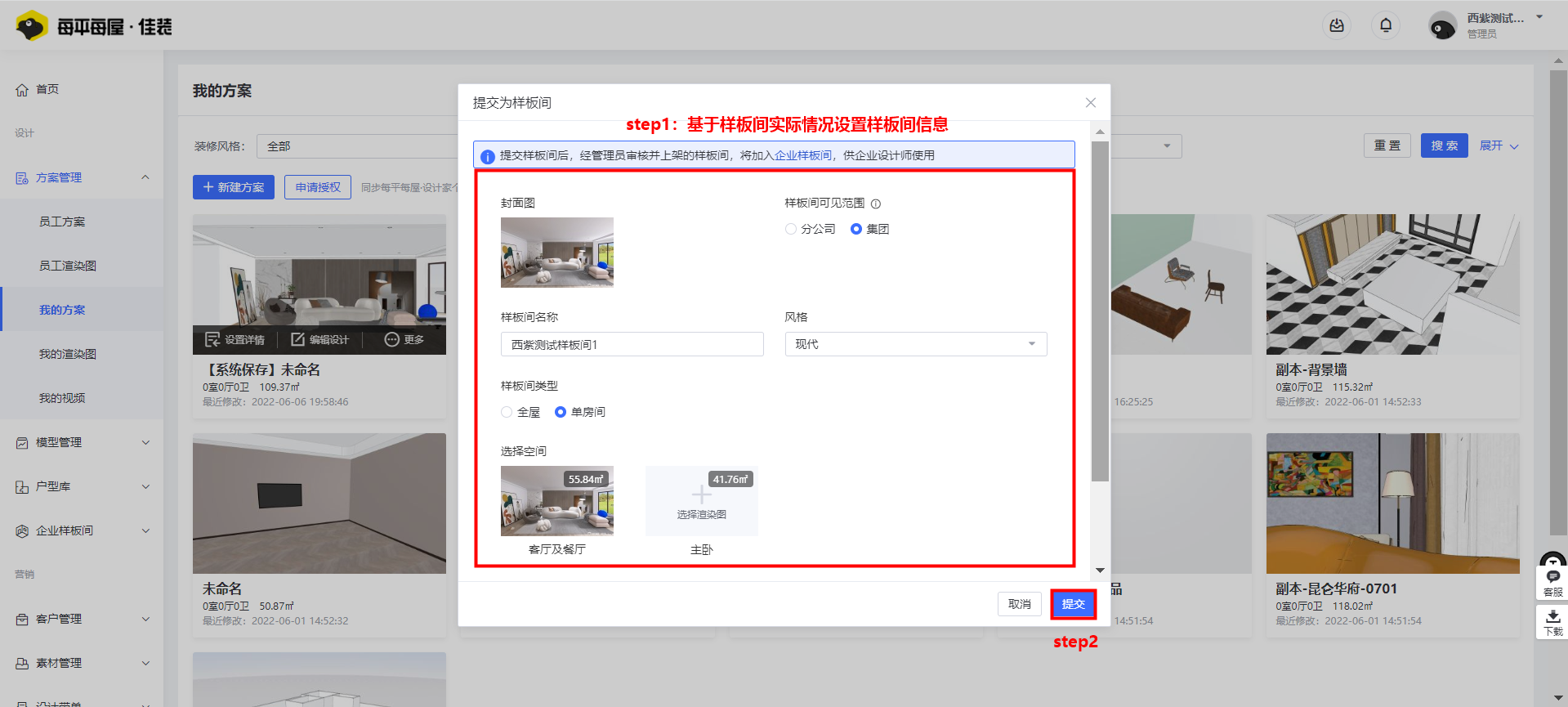Select the 集团 radio option
The width and height of the screenshot is (1568, 707).
[856, 229]
